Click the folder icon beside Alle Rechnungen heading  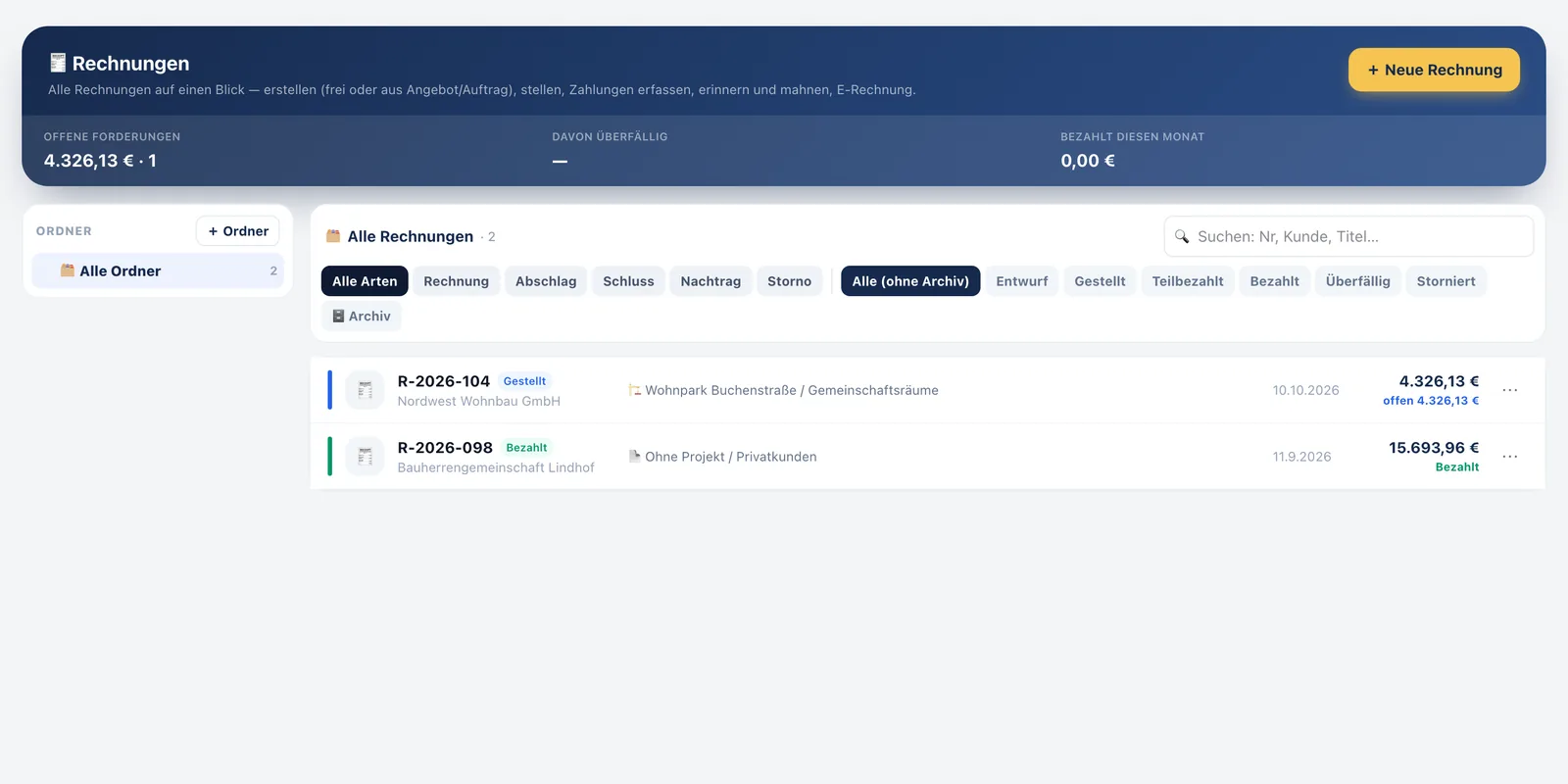(333, 236)
